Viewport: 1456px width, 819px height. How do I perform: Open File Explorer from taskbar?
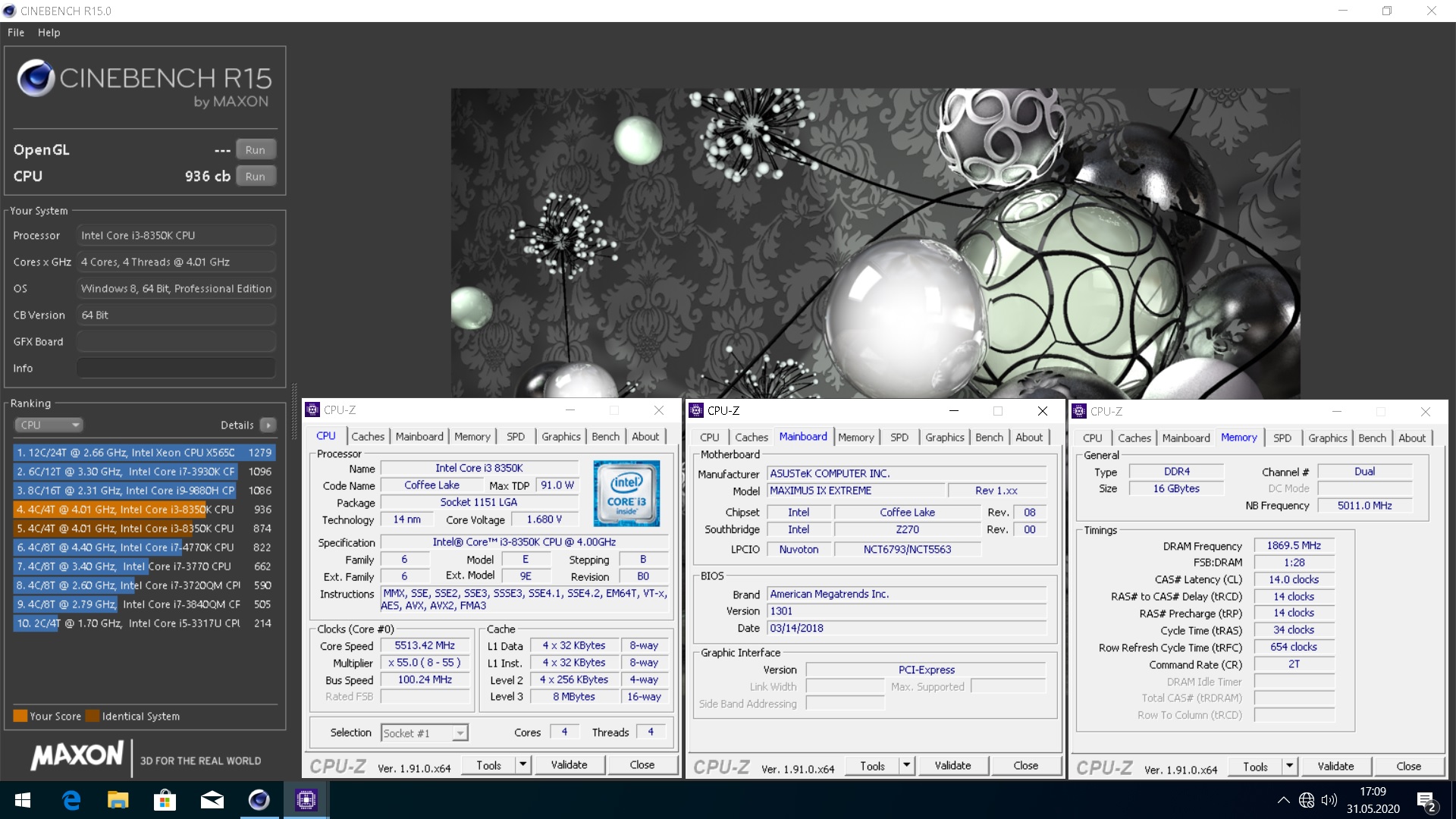pos(118,800)
